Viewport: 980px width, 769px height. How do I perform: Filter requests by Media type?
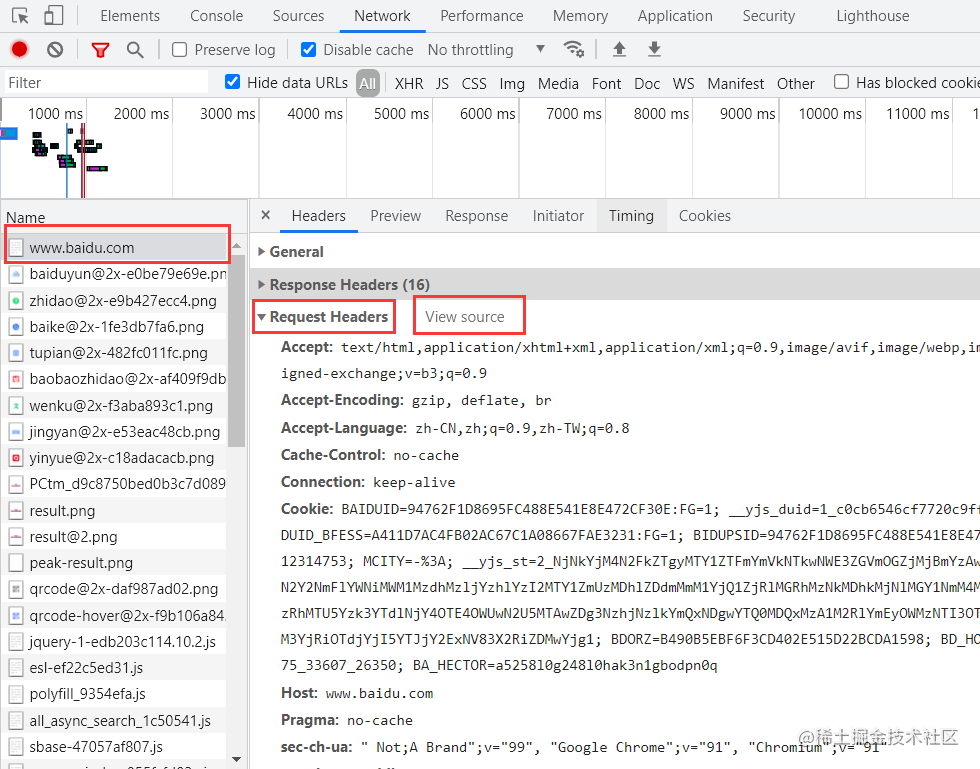[x=558, y=83]
